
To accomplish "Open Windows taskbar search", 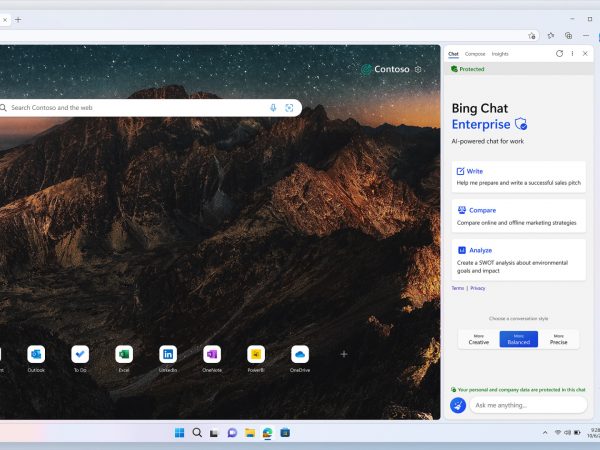I will 197,433.
